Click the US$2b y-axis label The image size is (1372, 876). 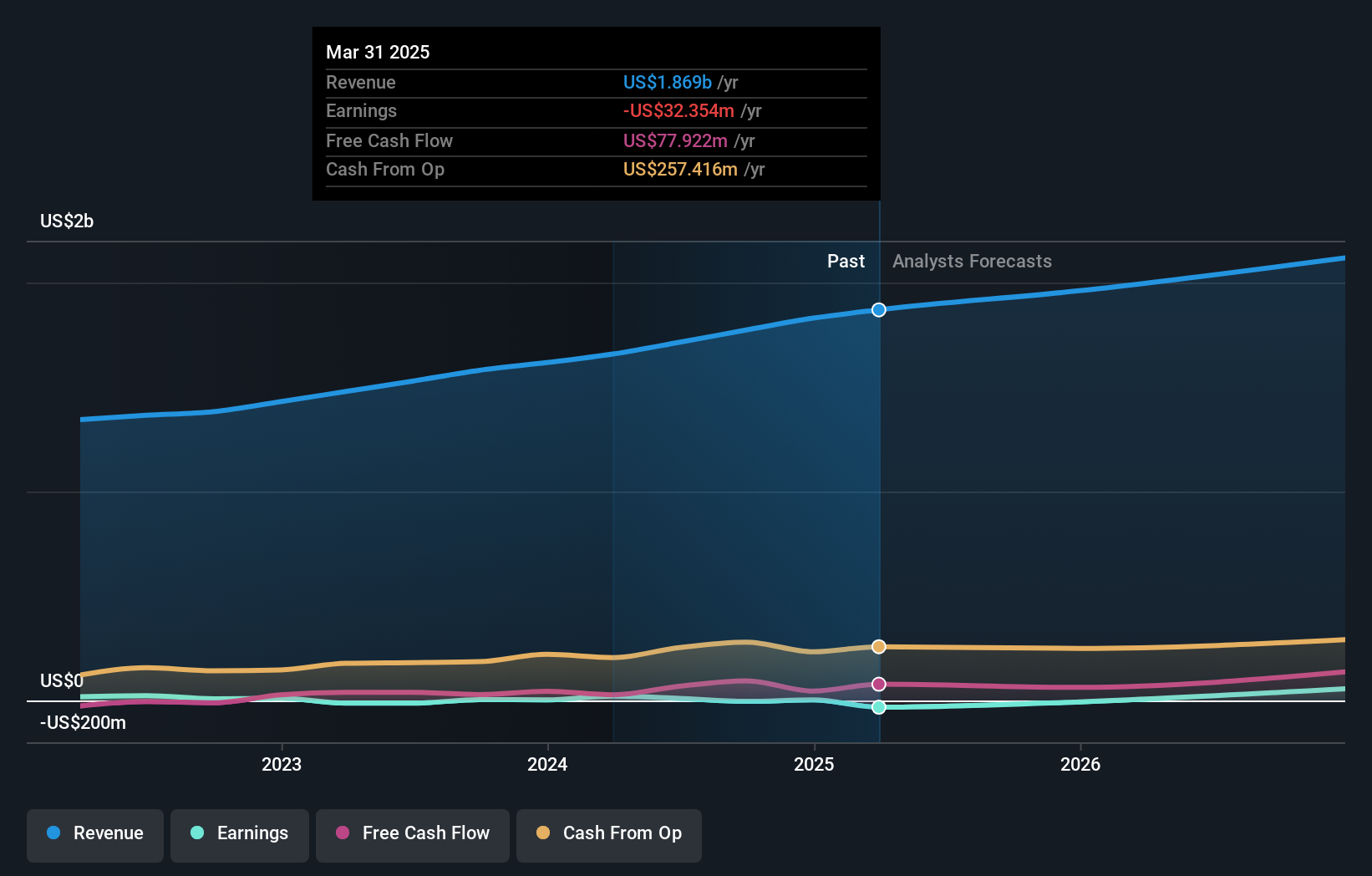pos(67,222)
